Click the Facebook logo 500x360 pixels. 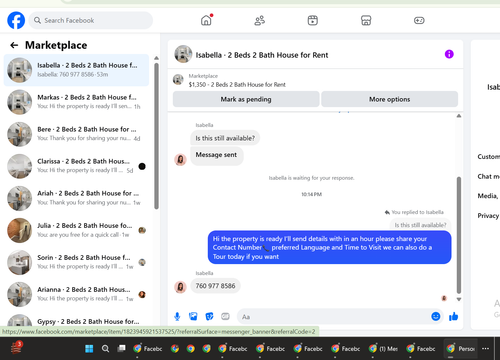(x=16, y=20)
